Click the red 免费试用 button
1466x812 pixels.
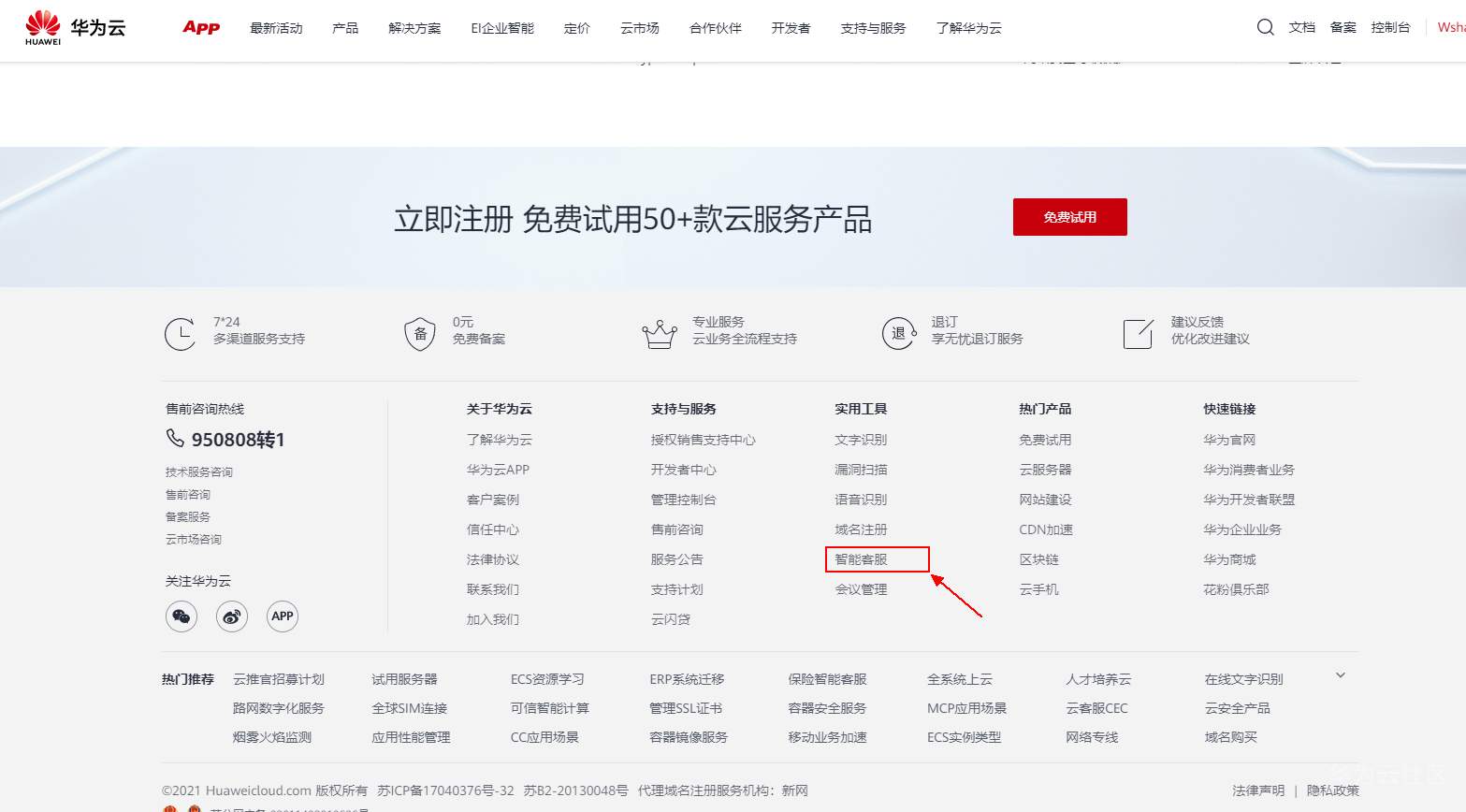pos(1070,217)
